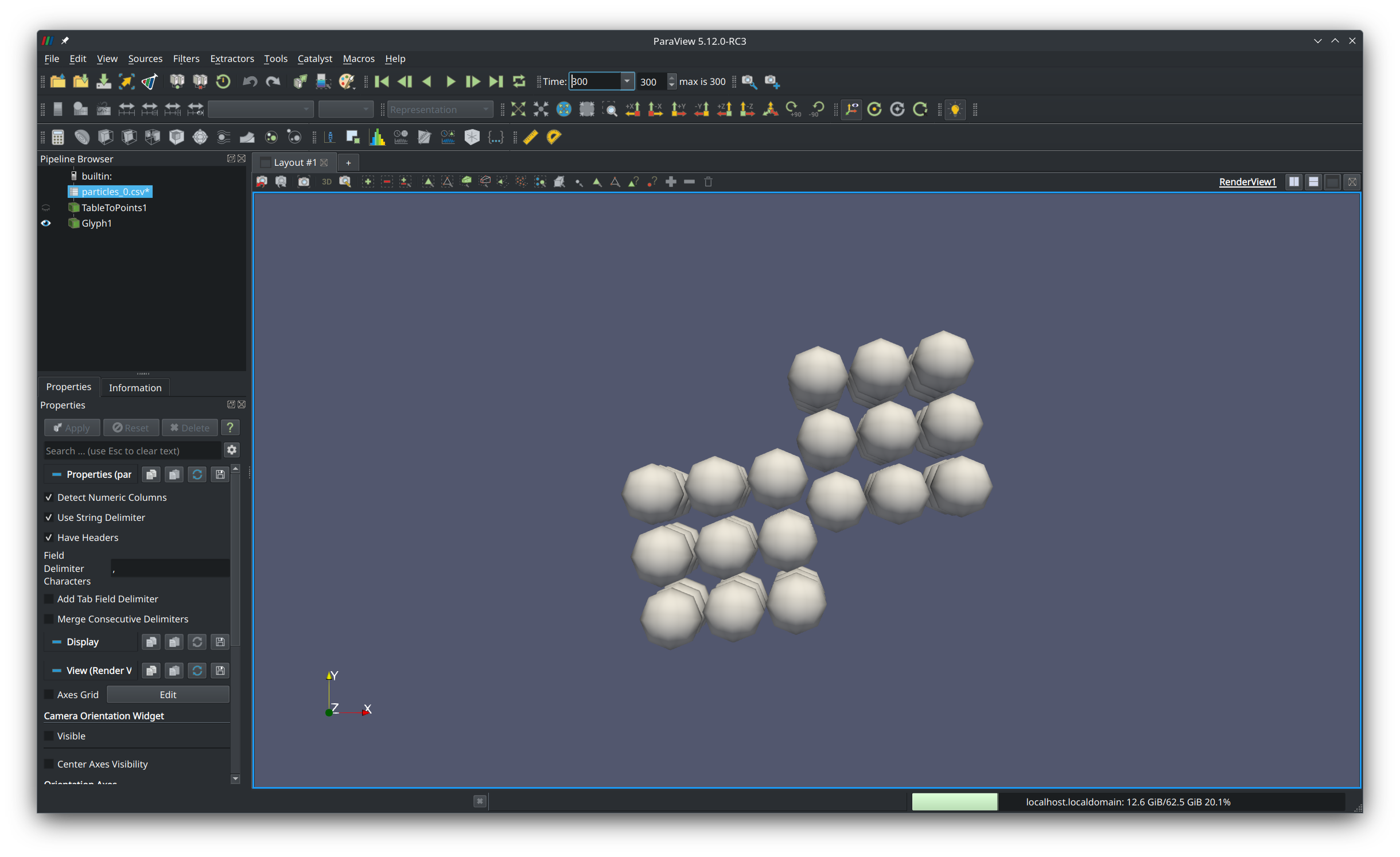Image resolution: width=1400 pixels, height=857 pixels.
Task: Click the time step spinner arrows
Action: click(x=672, y=81)
